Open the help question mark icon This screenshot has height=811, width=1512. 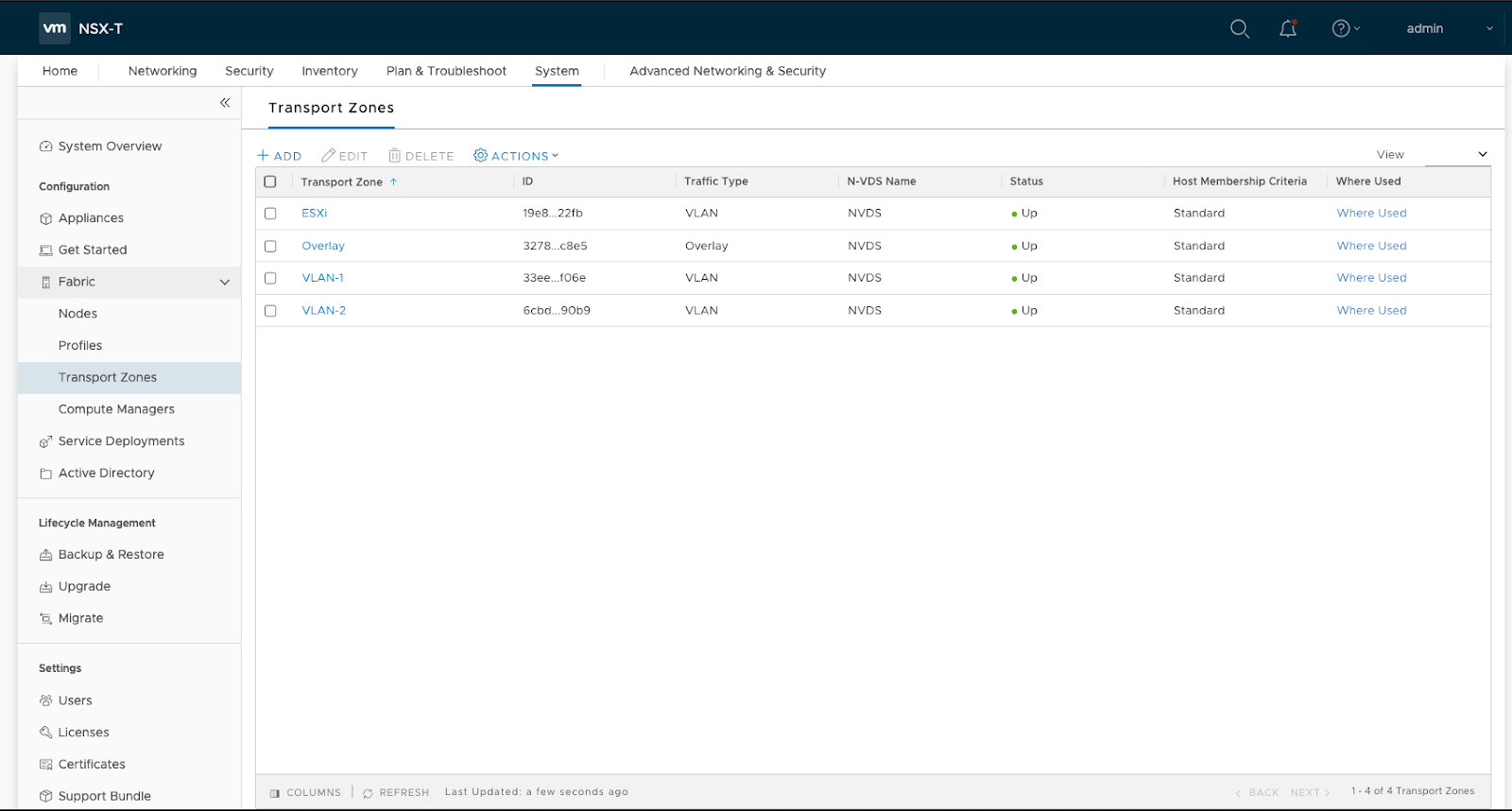(1341, 28)
